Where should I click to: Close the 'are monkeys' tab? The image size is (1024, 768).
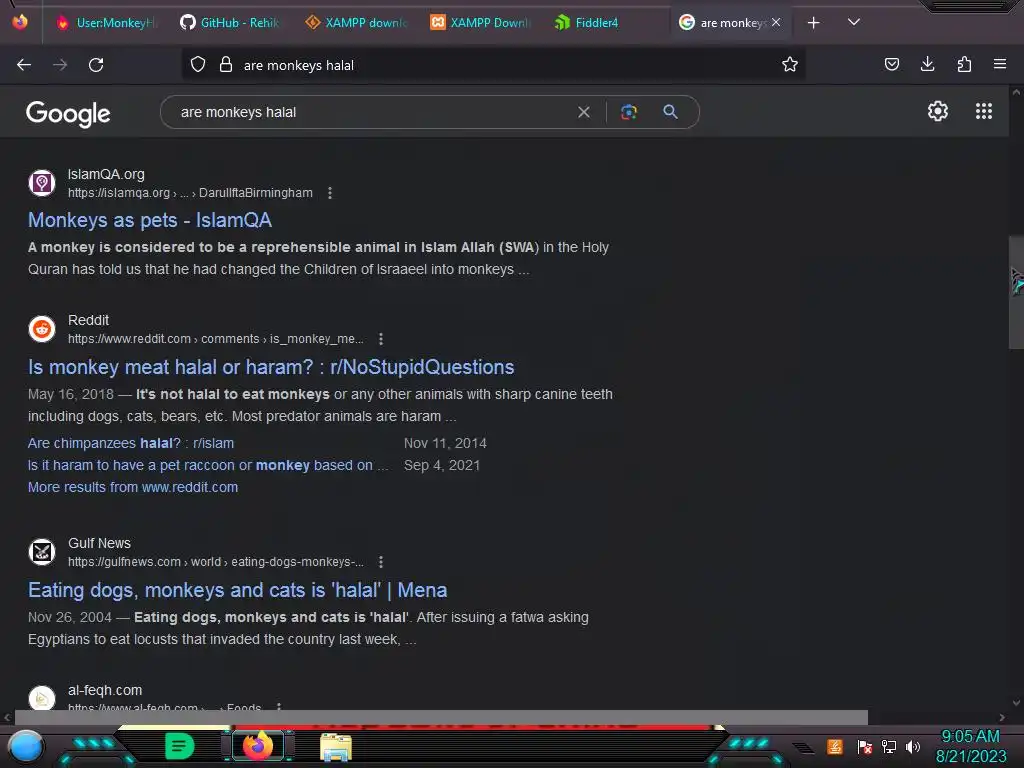point(776,22)
